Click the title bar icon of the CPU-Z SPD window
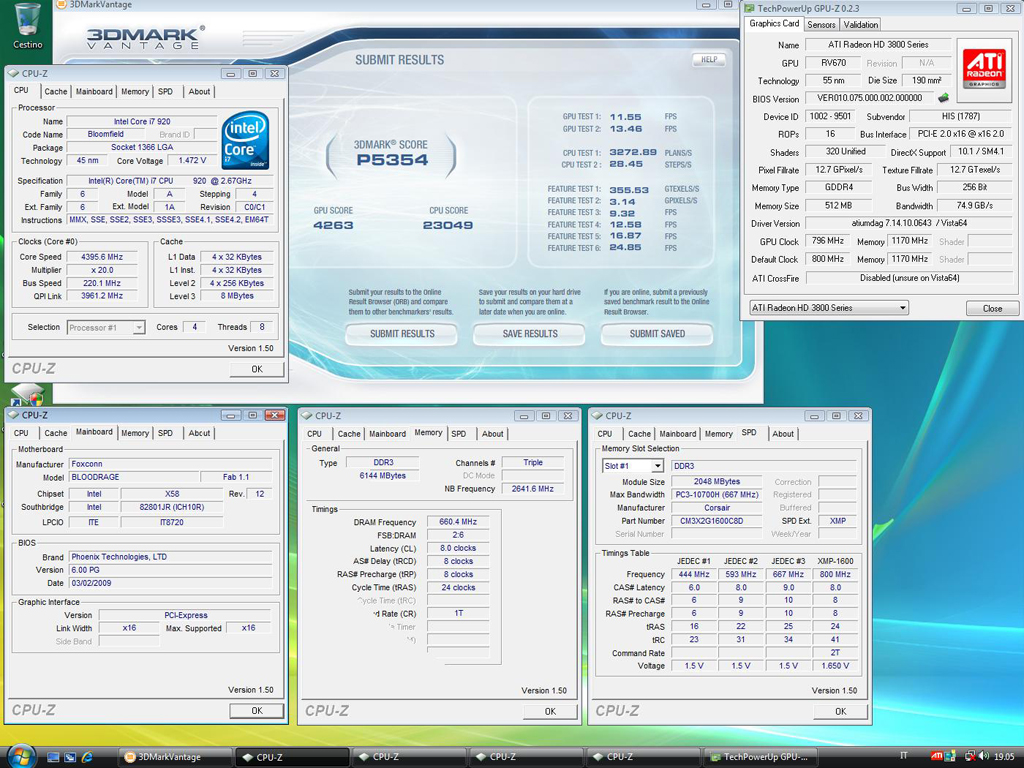 (596, 415)
